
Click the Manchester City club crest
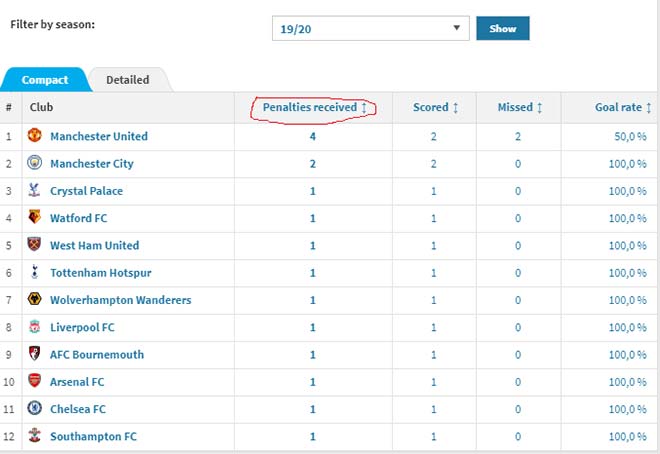point(35,163)
